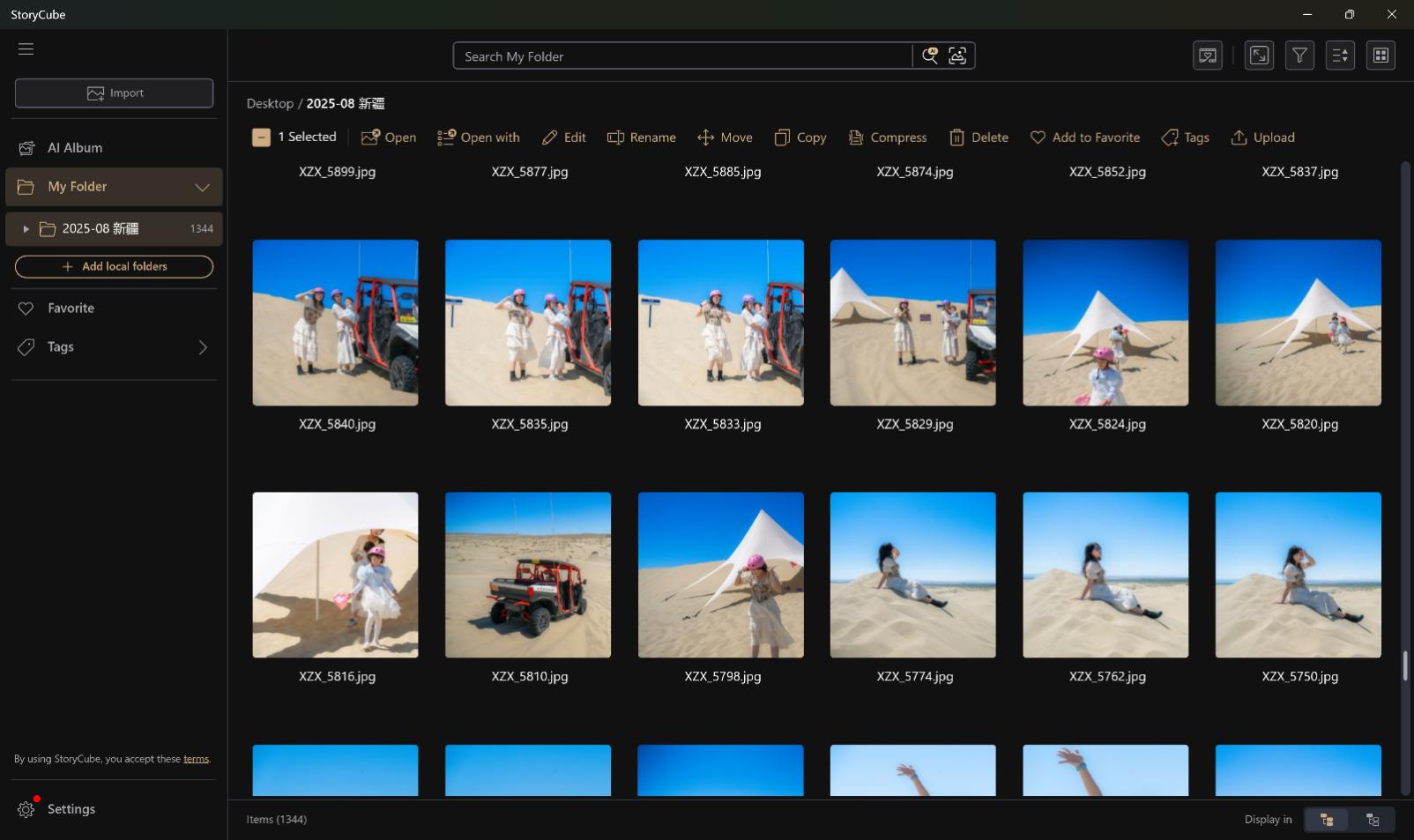1414x840 pixels.
Task: Toggle the first Display in folder mode
Action: click(x=1327, y=820)
